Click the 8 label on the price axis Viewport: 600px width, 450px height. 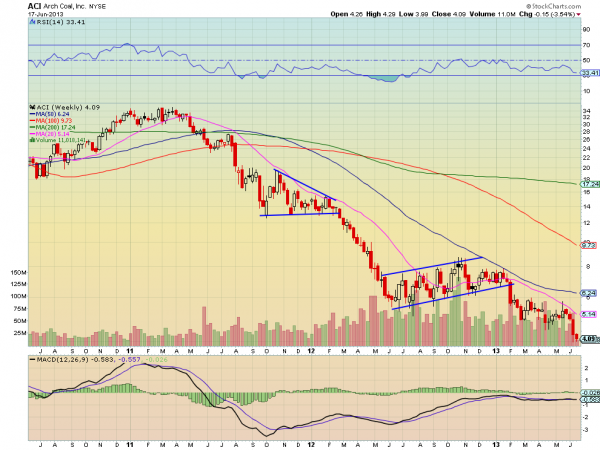tap(588, 267)
